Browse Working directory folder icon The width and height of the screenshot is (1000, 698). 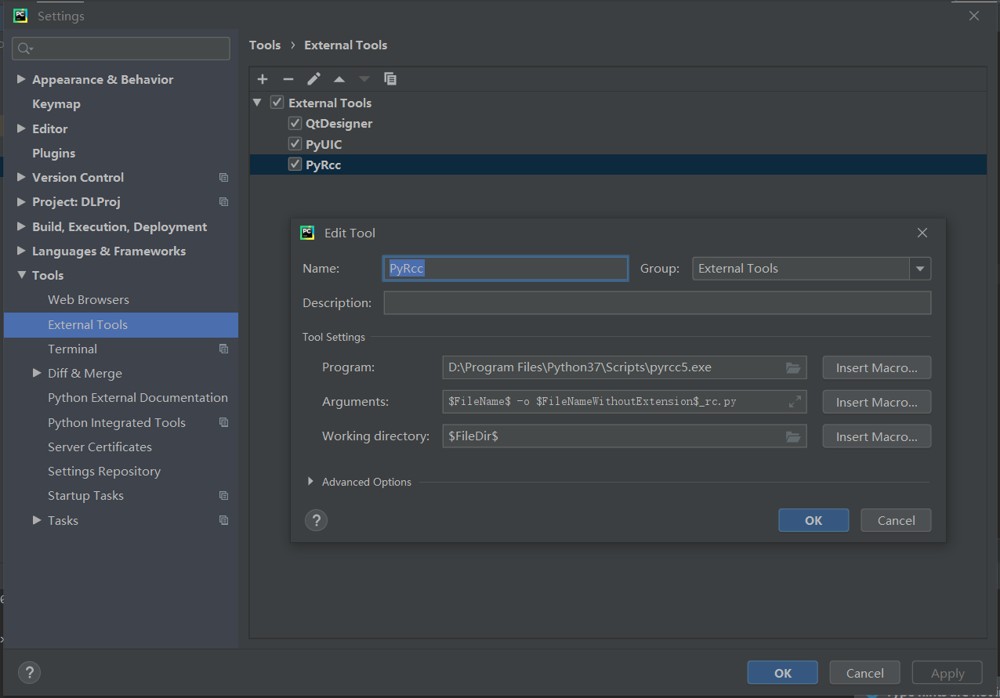(793, 436)
